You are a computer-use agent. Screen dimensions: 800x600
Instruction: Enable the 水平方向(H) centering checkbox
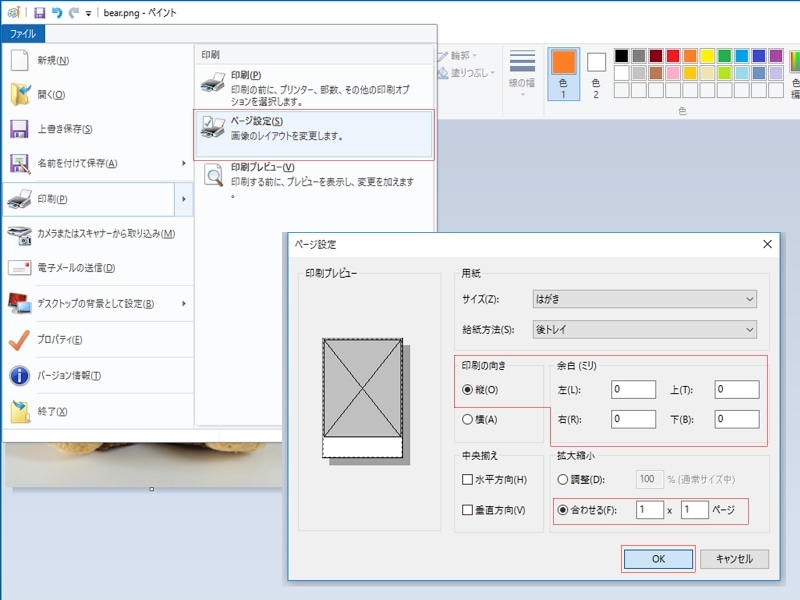click(468, 480)
